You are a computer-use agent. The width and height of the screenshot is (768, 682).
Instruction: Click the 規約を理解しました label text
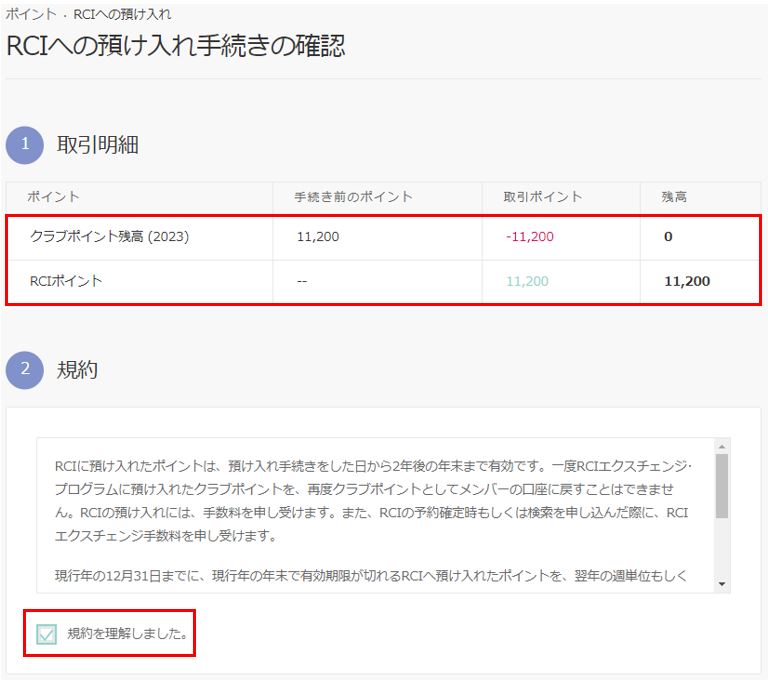(x=127, y=634)
